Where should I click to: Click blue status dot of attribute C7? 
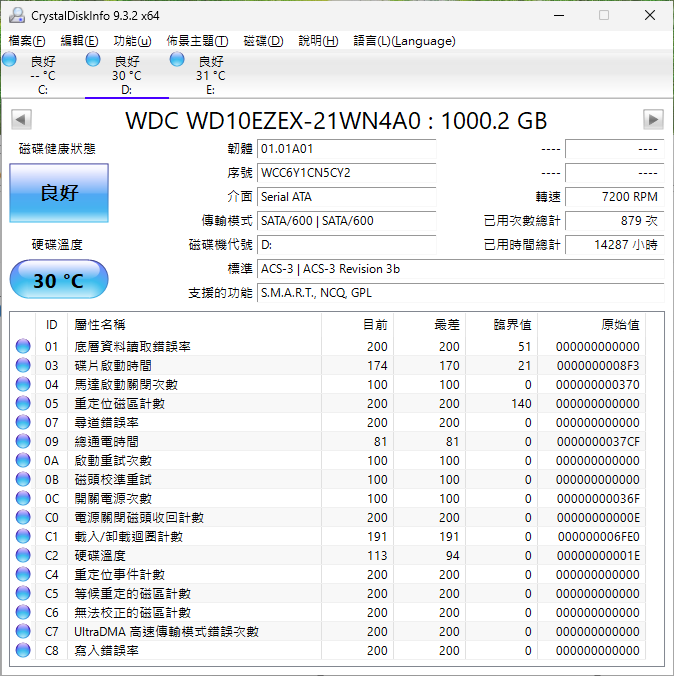(x=23, y=631)
